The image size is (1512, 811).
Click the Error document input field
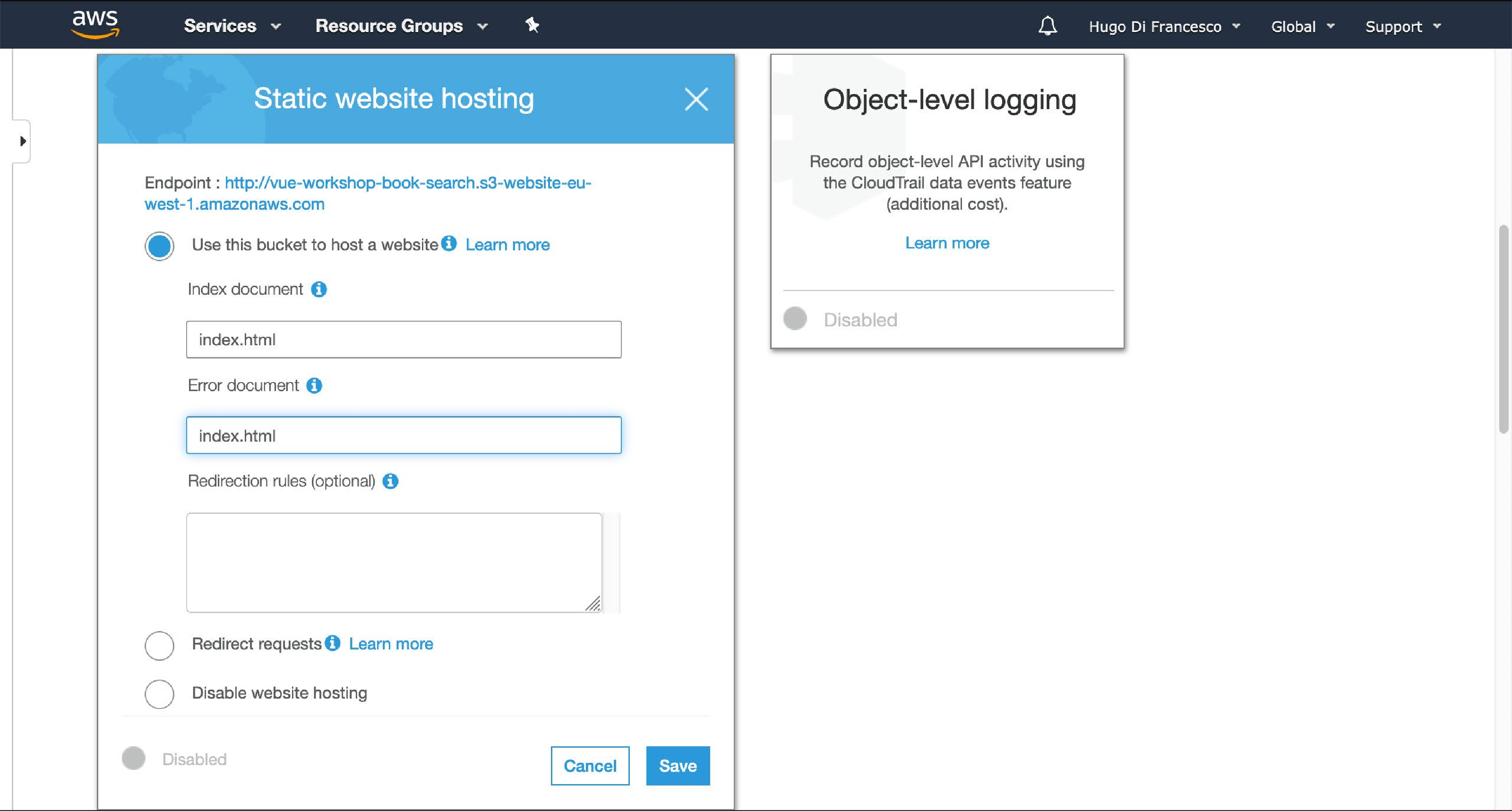coord(404,435)
